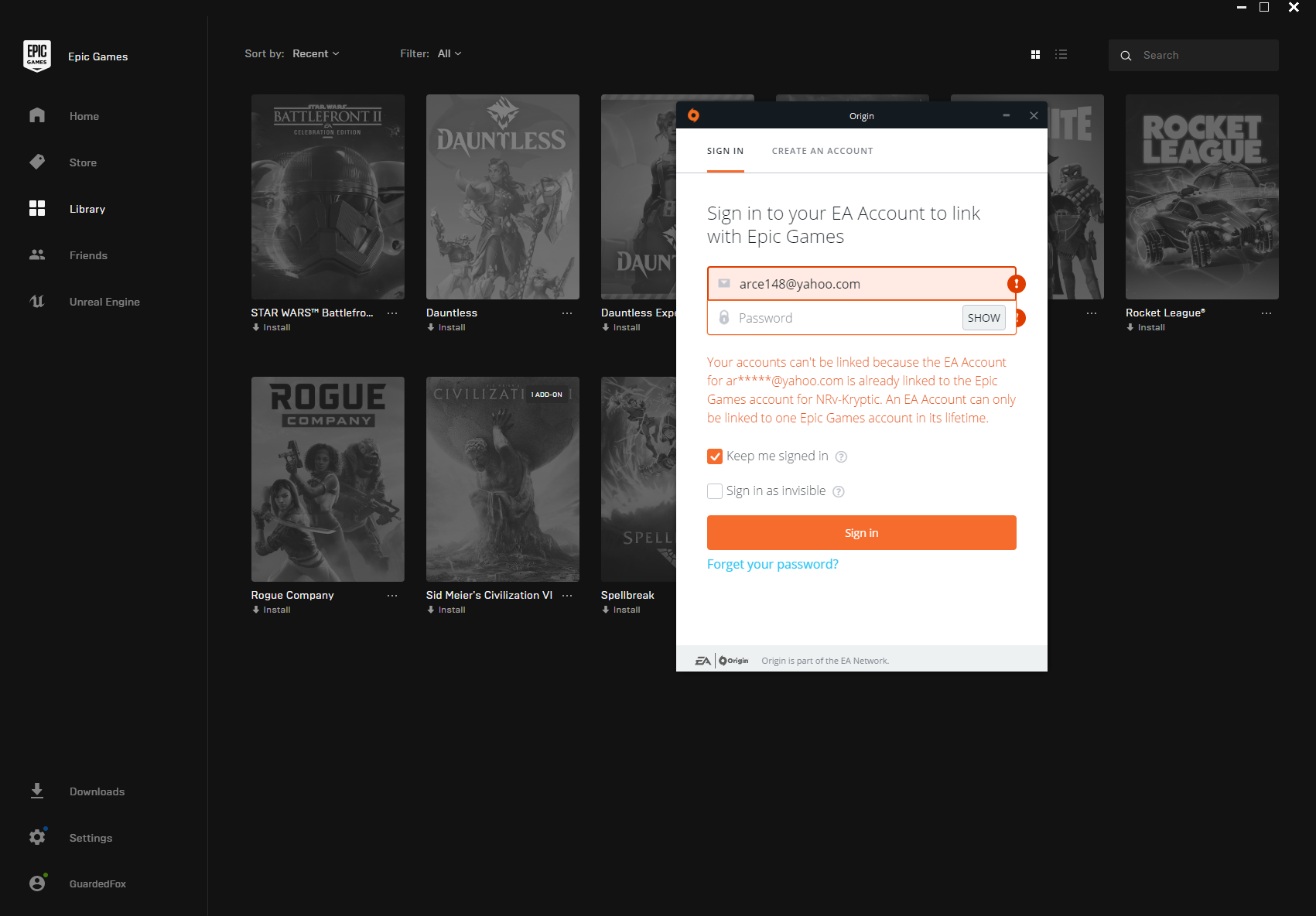Screen dimensions: 1316x916
Task: Go to Friends in the sidebar
Action: [x=88, y=255]
